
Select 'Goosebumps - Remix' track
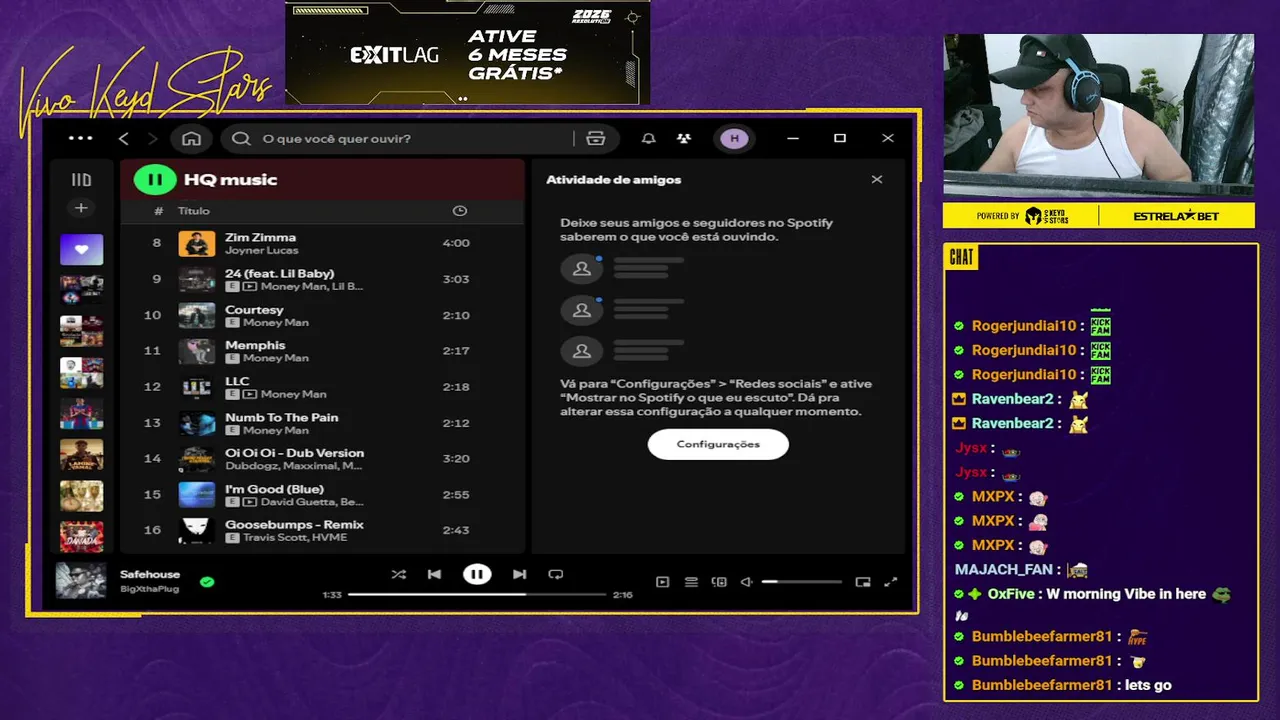coord(294,524)
